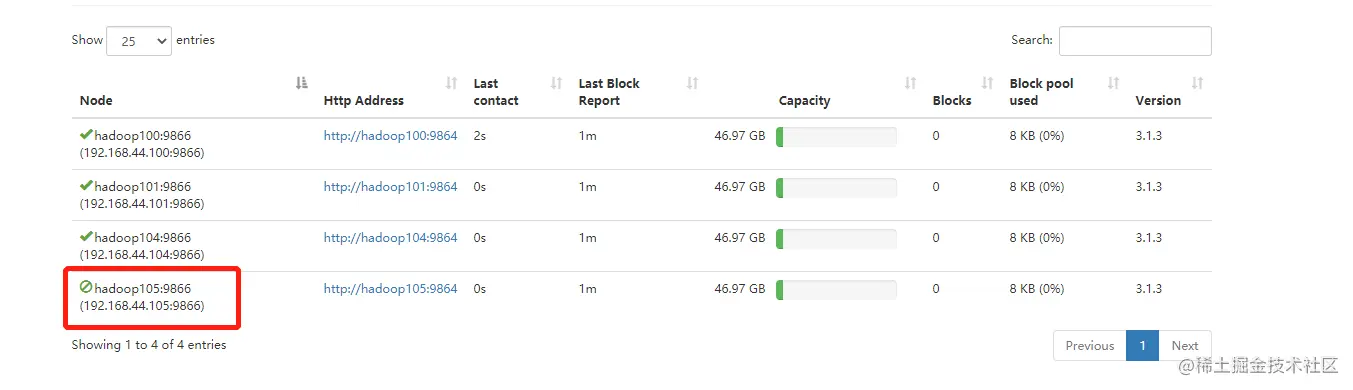
Task: Click sort arrows beside Blocks header
Action: [987, 83]
